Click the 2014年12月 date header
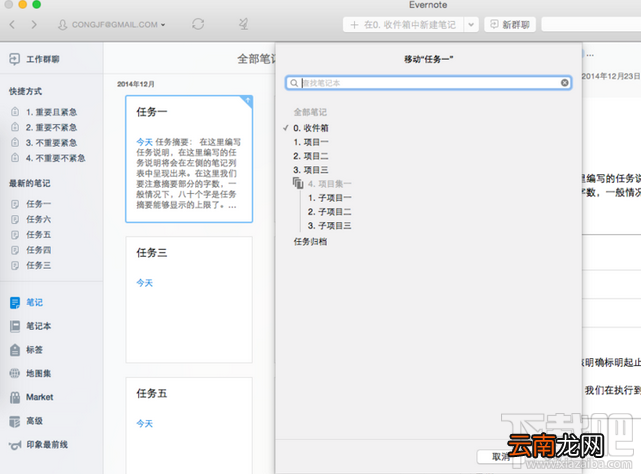 click(x=136, y=84)
